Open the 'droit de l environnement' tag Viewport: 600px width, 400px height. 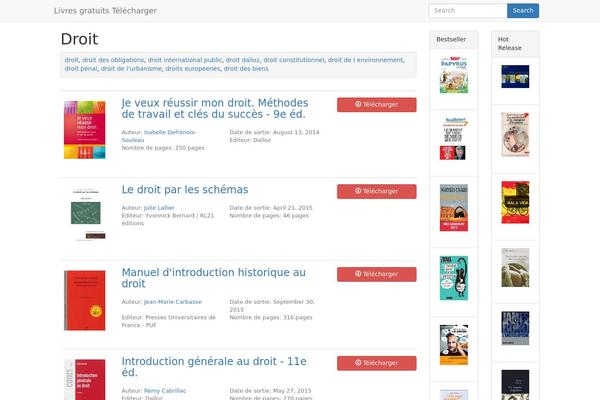click(x=365, y=60)
